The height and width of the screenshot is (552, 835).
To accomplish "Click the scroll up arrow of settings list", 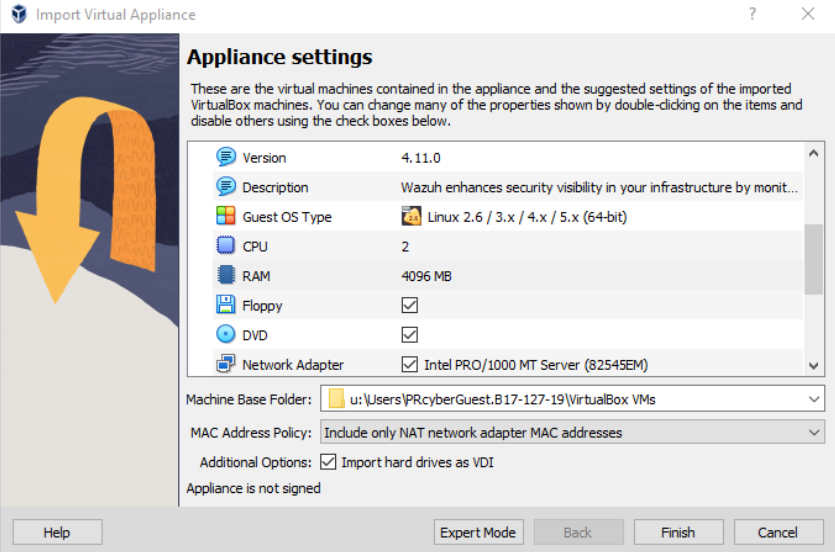I will tap(813, 153).
